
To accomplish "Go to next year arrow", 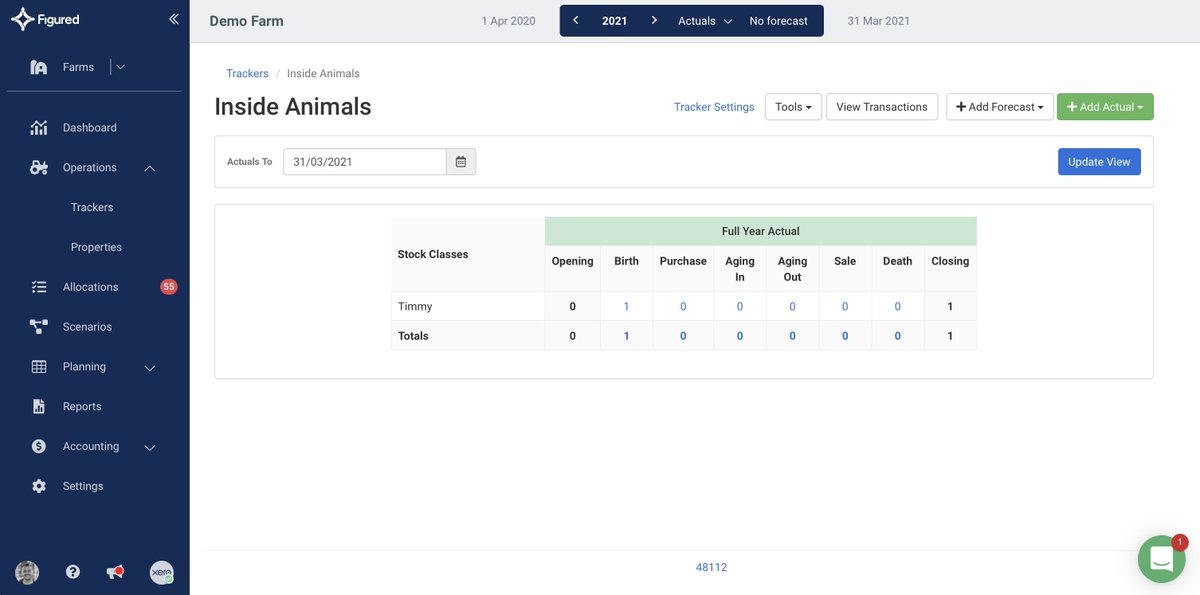I will click(x=654, y=21).
